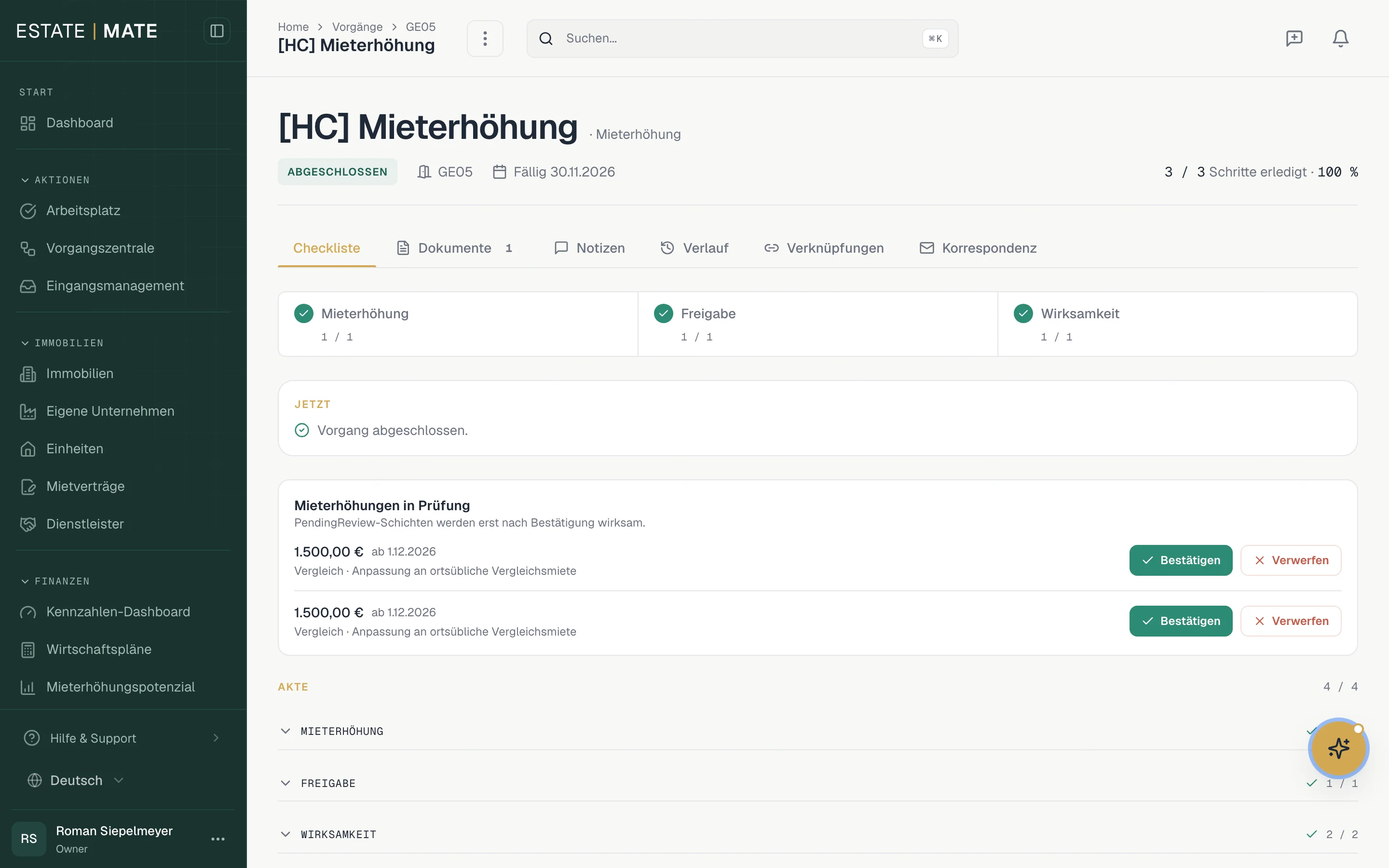Click the Mietverträge document-pen icon
The image size is (1389, 868).
(28, 486)
